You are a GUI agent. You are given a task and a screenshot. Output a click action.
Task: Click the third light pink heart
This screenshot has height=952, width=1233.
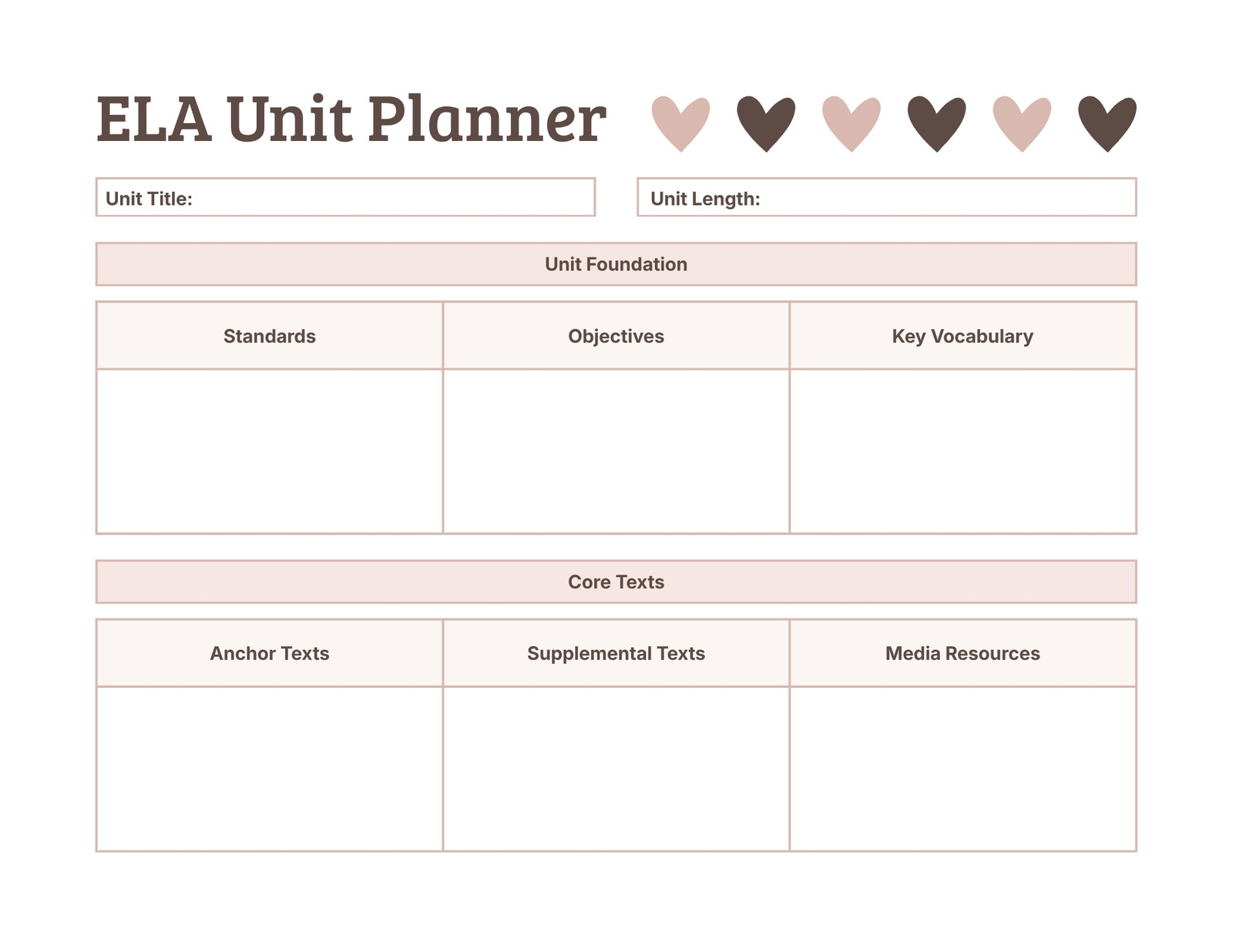1022,123
